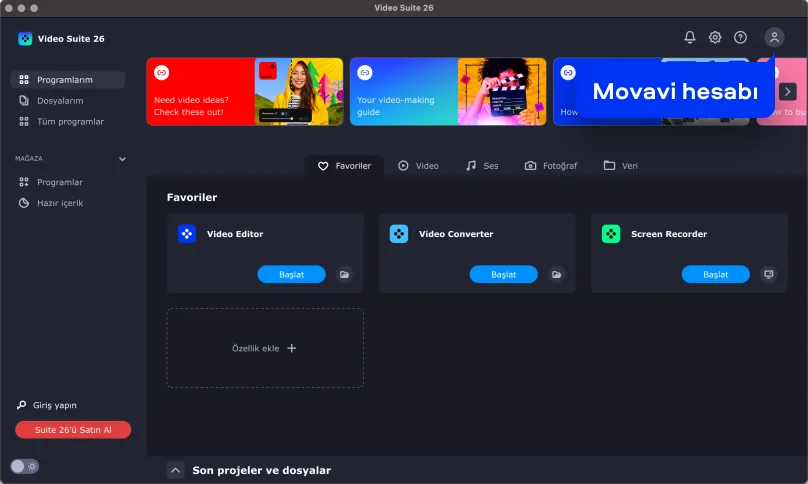Open store Programlar entry
The width and height of the screenshot is (808, 484).
(68, 182)
